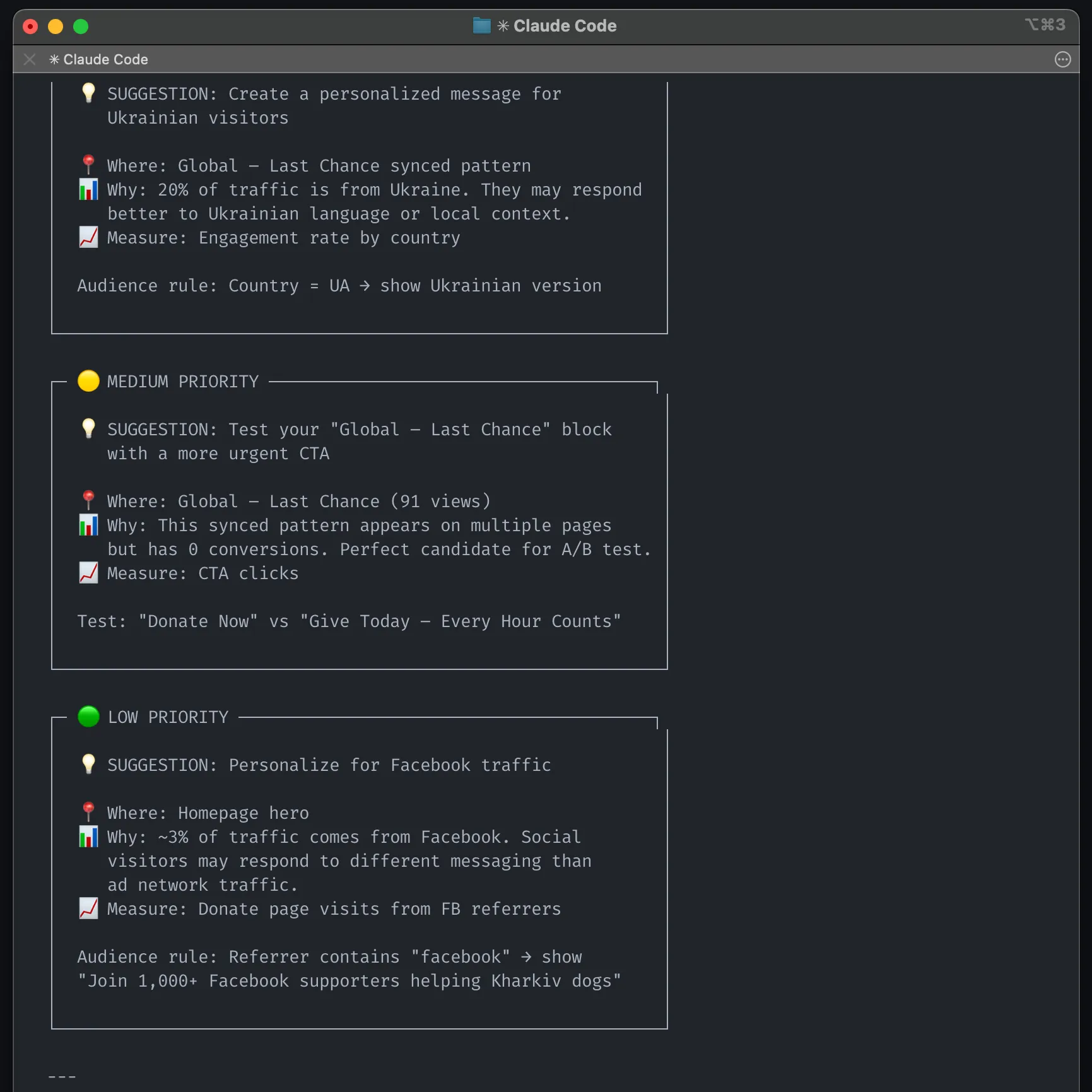Click the 'LOW PRIORITY' heading text
The height and width of the screenshot is (1092, 1092).
(168, 717)
